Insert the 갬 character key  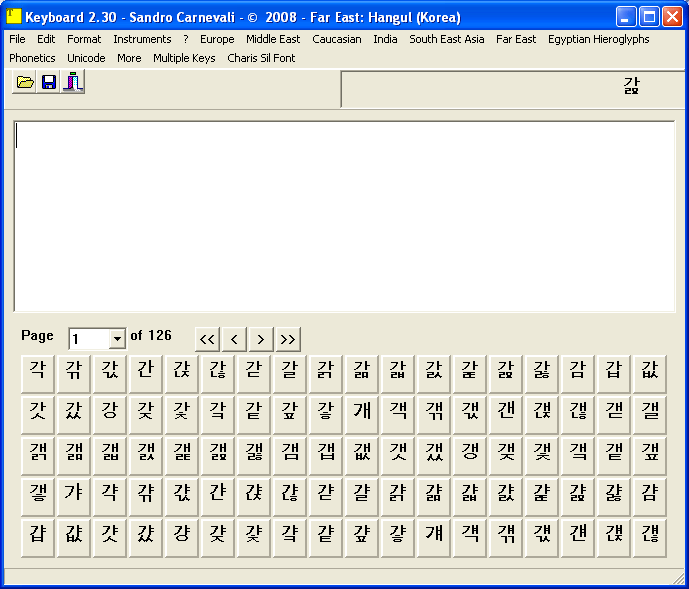pyautogui.click(x=290, y=455)
